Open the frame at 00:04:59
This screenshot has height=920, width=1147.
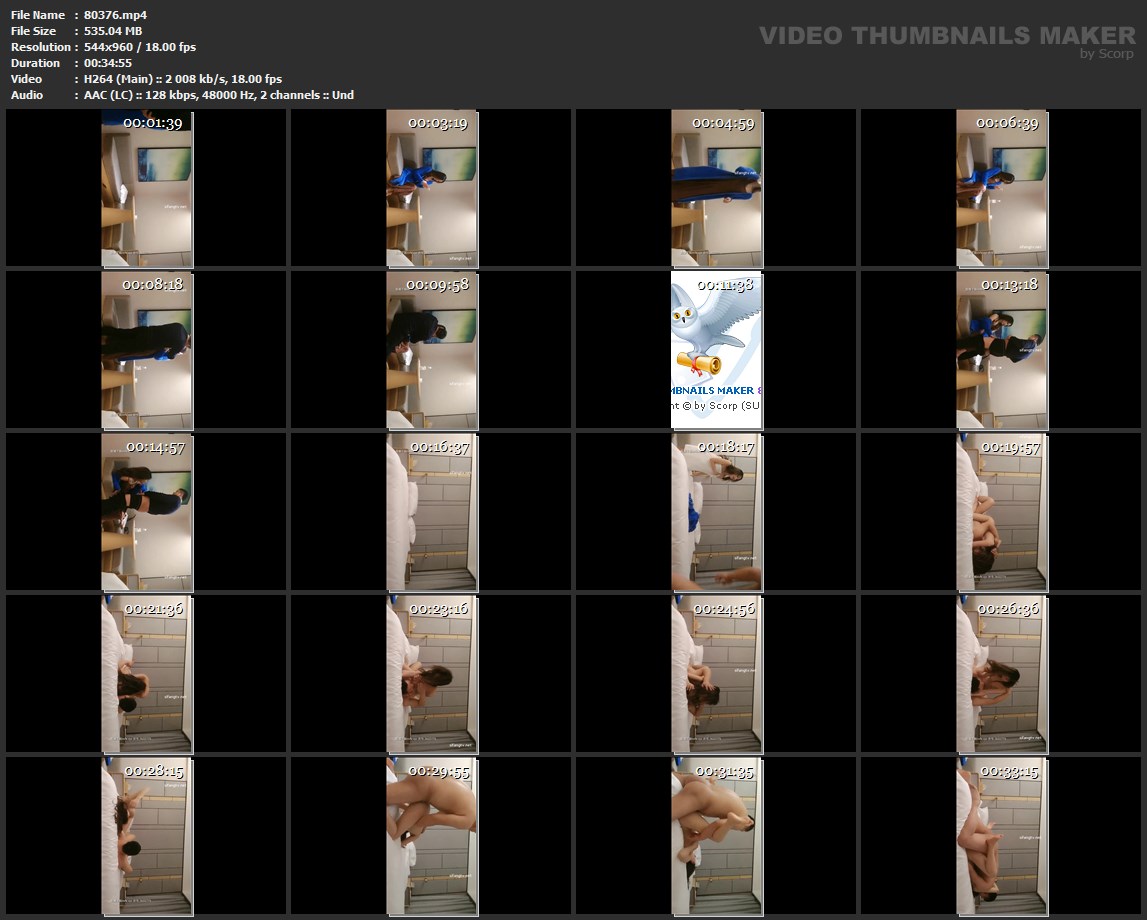pyautogui.click(x=717, y=188)
